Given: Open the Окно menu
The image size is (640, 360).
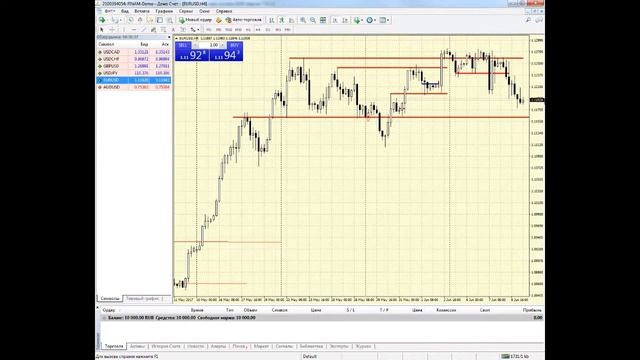Looking at the screenshot, I should tap(204, 11).
